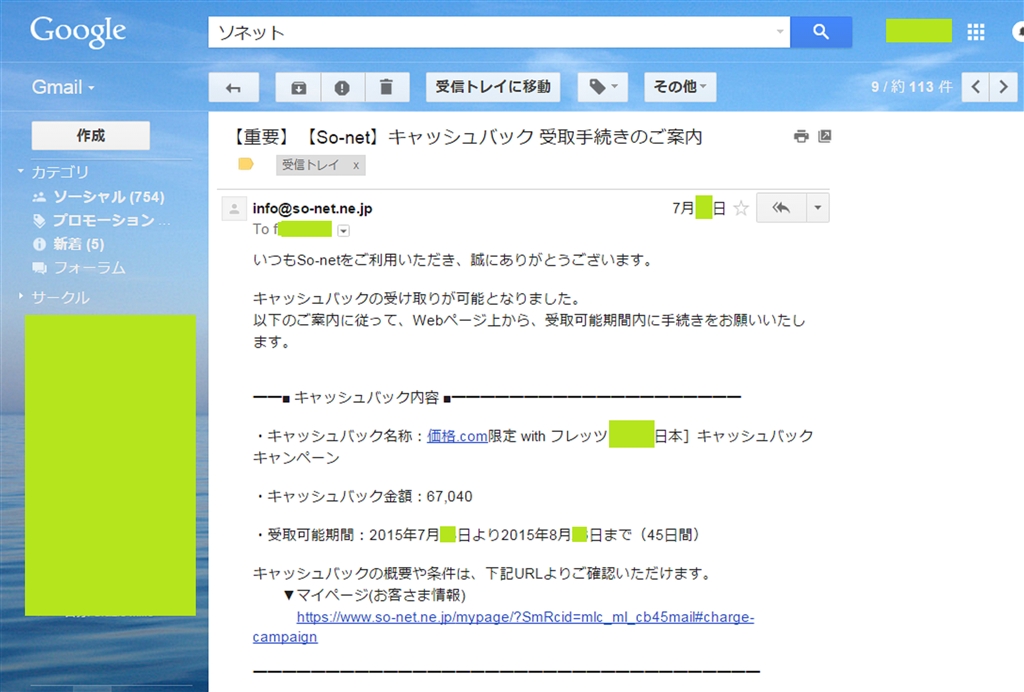This screenshot has width=1024, height=692.
Task: Expand the サークル section
Action: pyautogui.click(x=21, y=296)
